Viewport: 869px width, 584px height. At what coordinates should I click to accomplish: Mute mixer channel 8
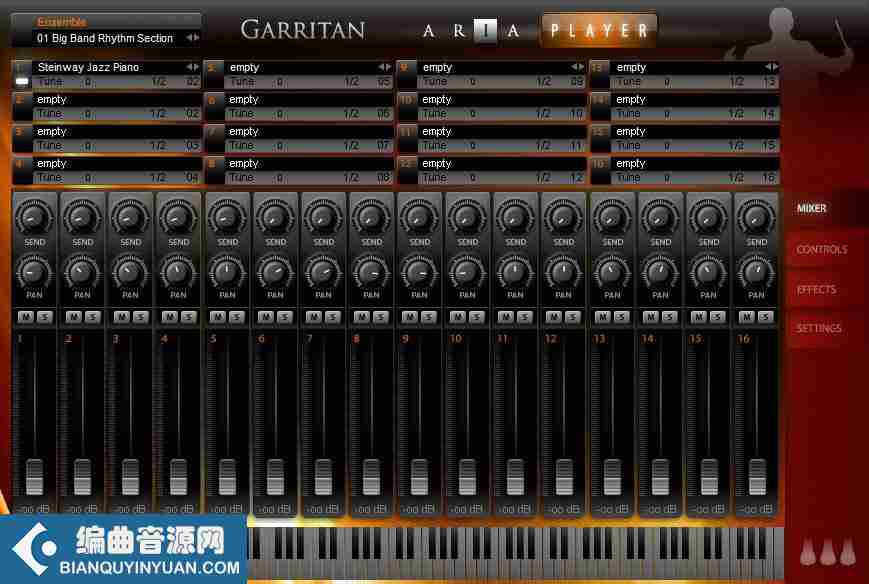[x=362, y=317]
